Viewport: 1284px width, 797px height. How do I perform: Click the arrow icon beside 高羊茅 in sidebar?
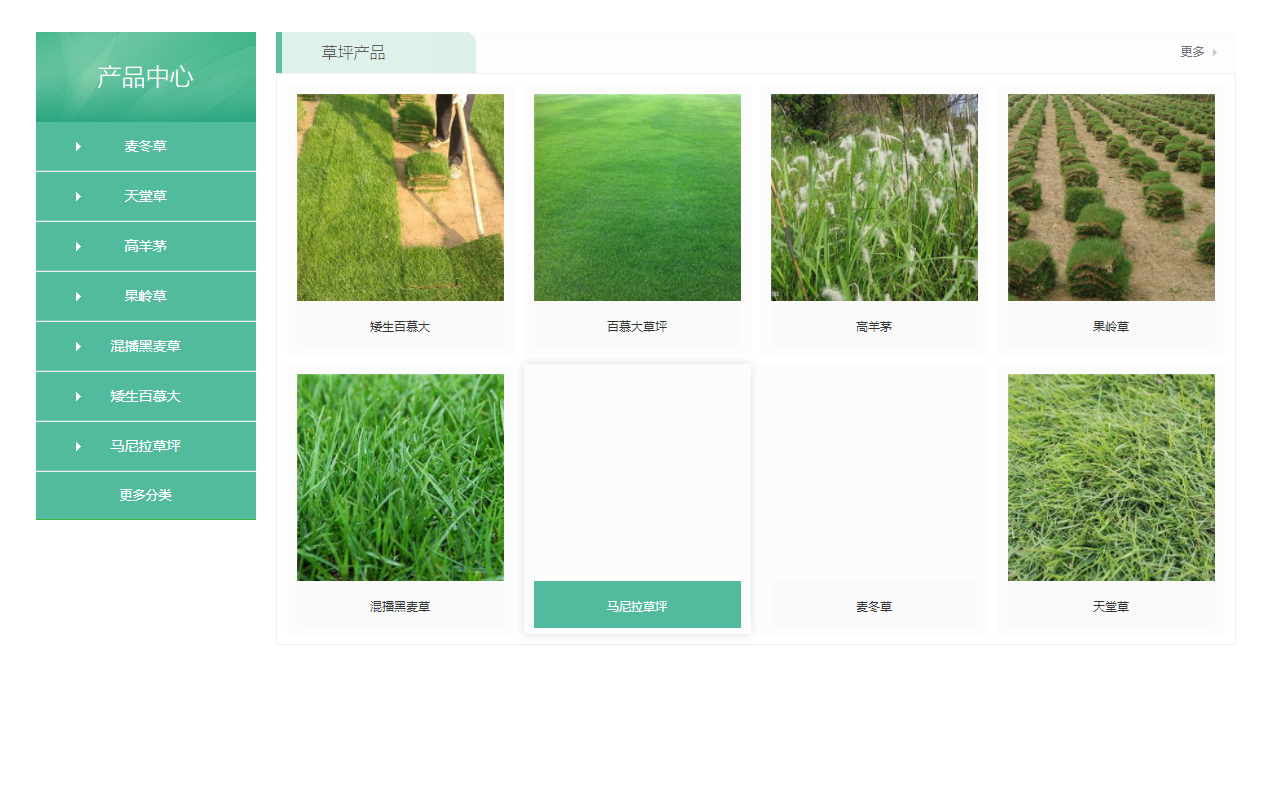(78, 247)
